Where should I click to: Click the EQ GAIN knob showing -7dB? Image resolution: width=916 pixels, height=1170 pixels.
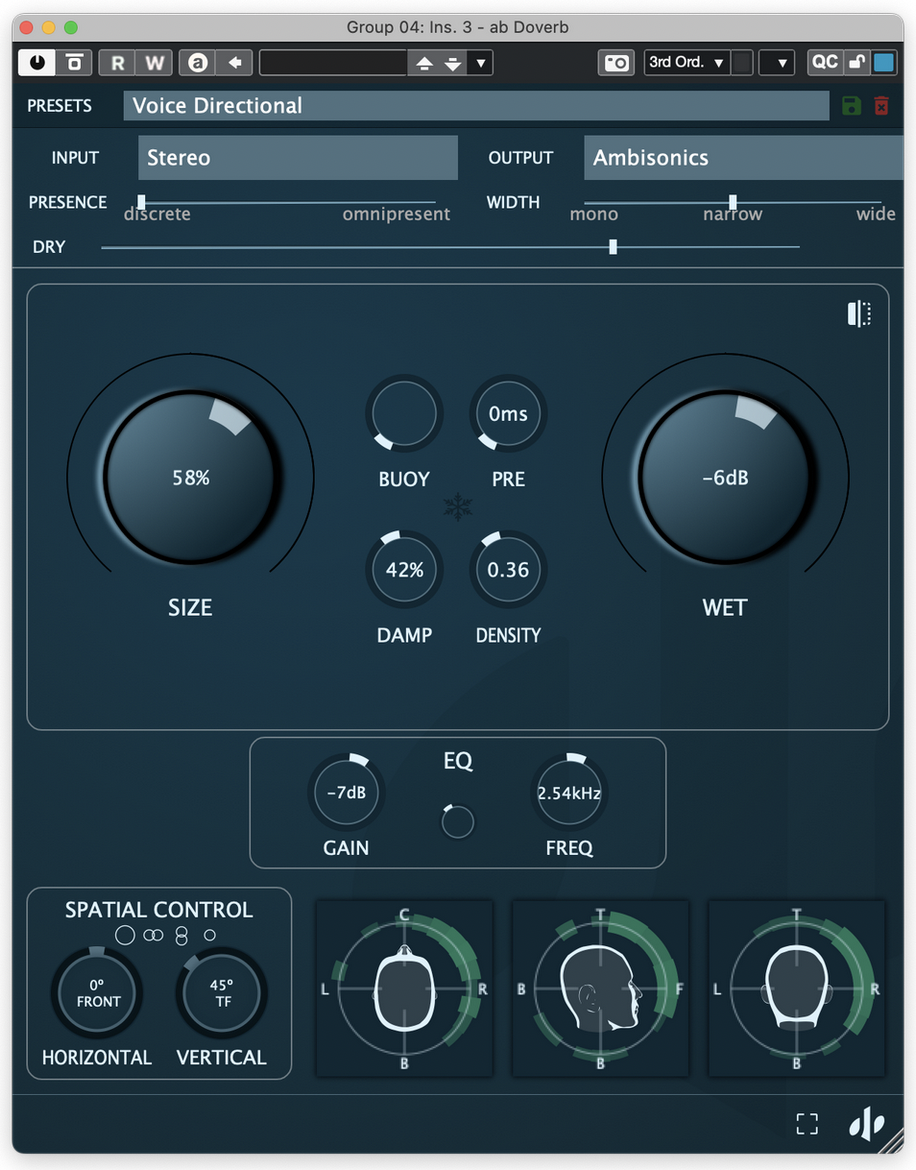(345, 792)
